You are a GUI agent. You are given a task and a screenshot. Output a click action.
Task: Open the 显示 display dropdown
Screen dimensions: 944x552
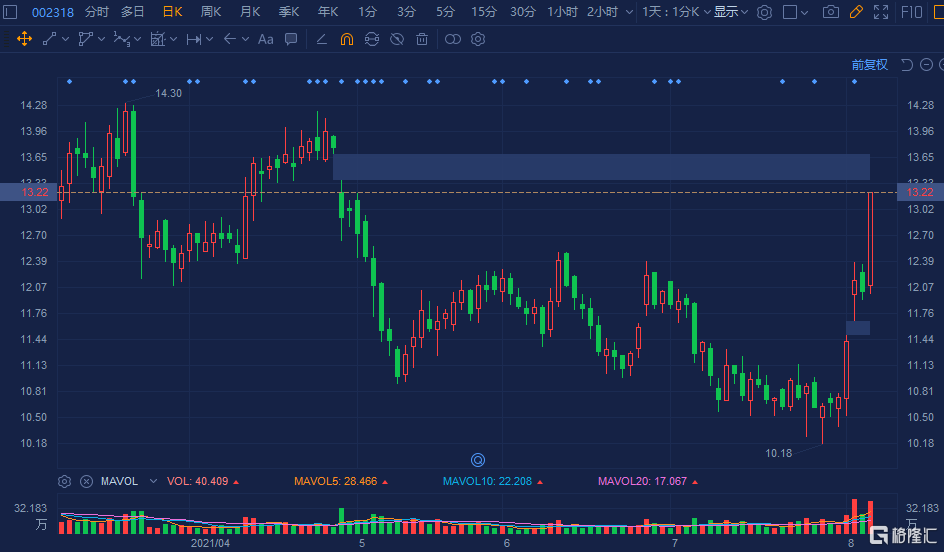click(731, 12)
